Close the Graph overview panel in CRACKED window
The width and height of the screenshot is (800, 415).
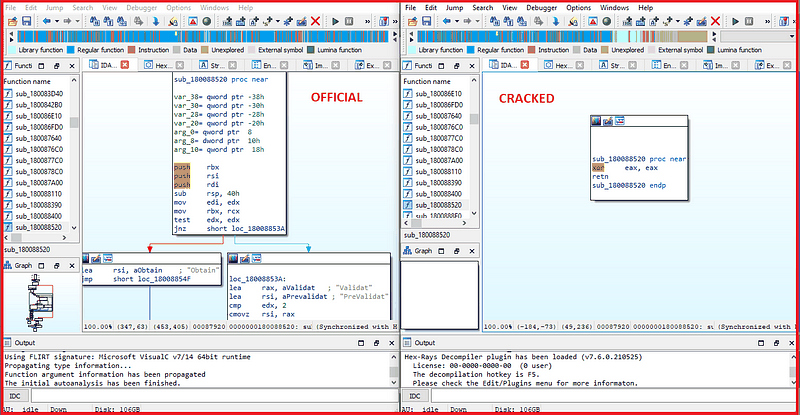click(x=472, y=251)
